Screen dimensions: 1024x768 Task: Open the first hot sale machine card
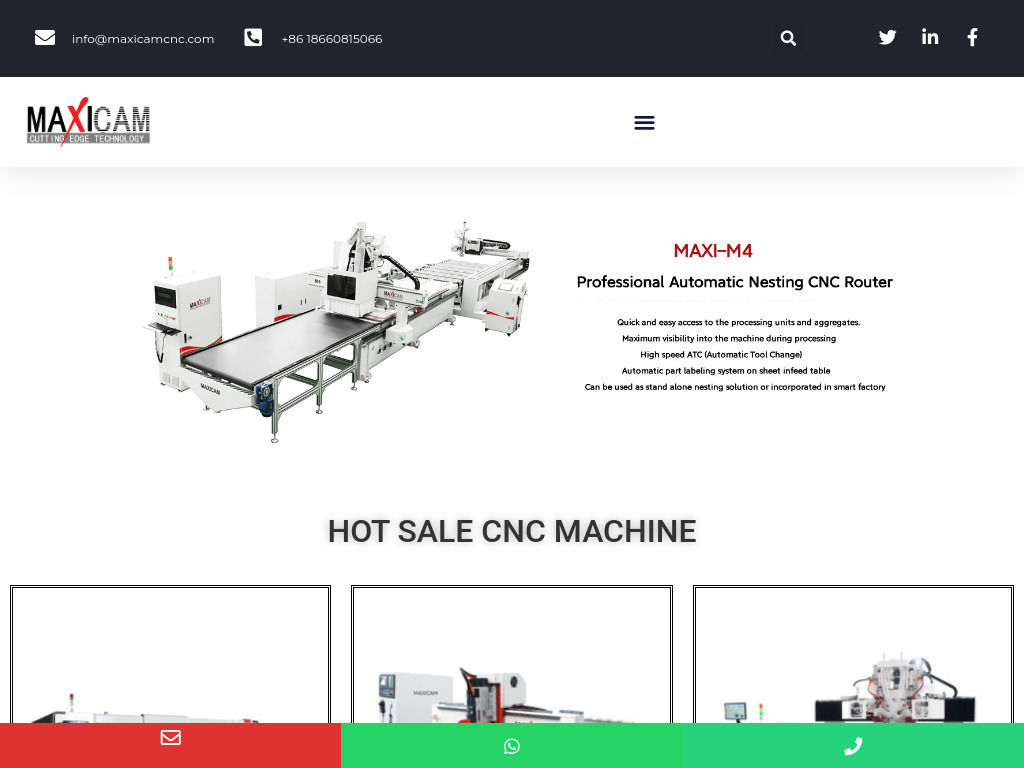tap(170, 654)
